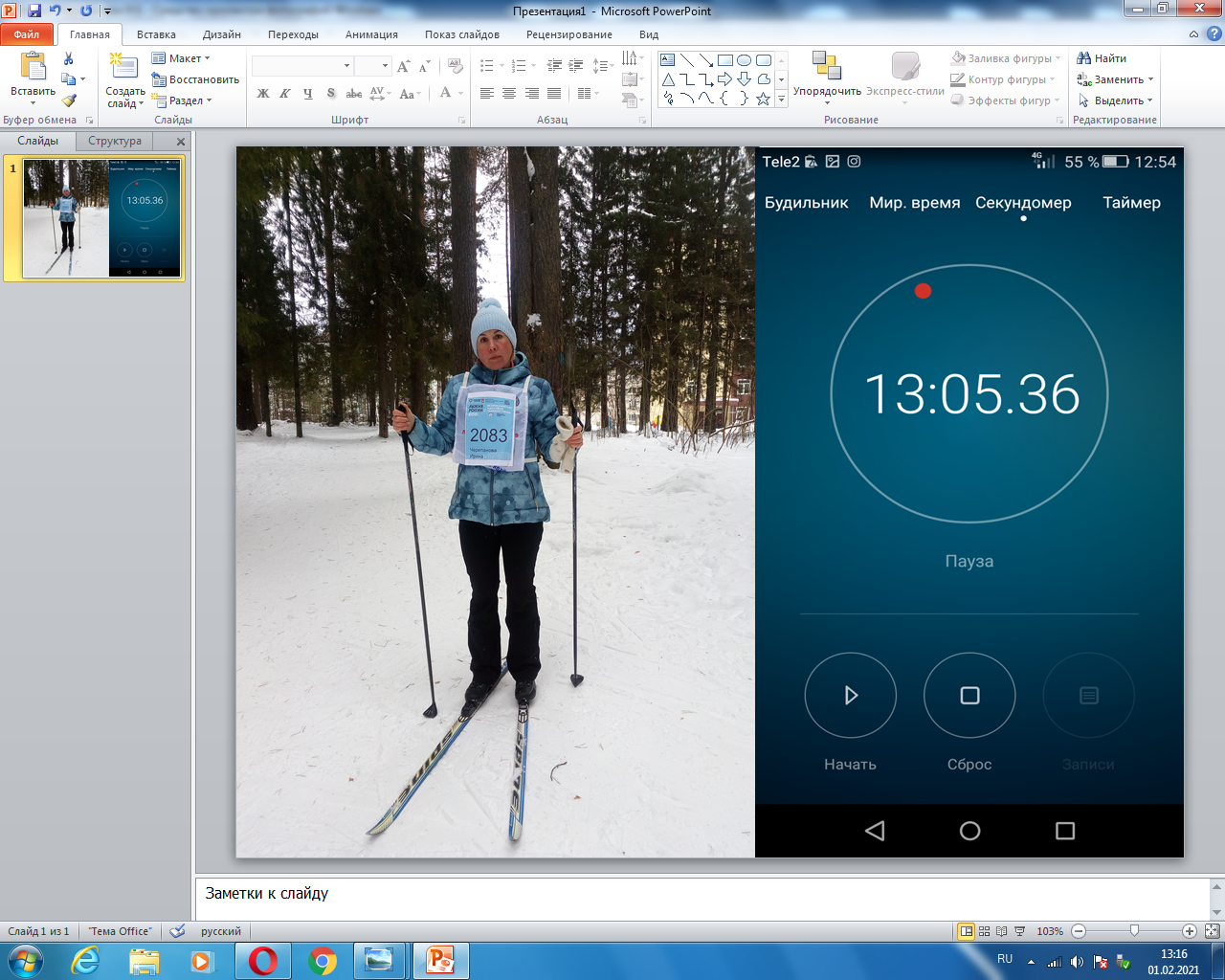Click the Cut scissors icon

(x=68, y=59)
